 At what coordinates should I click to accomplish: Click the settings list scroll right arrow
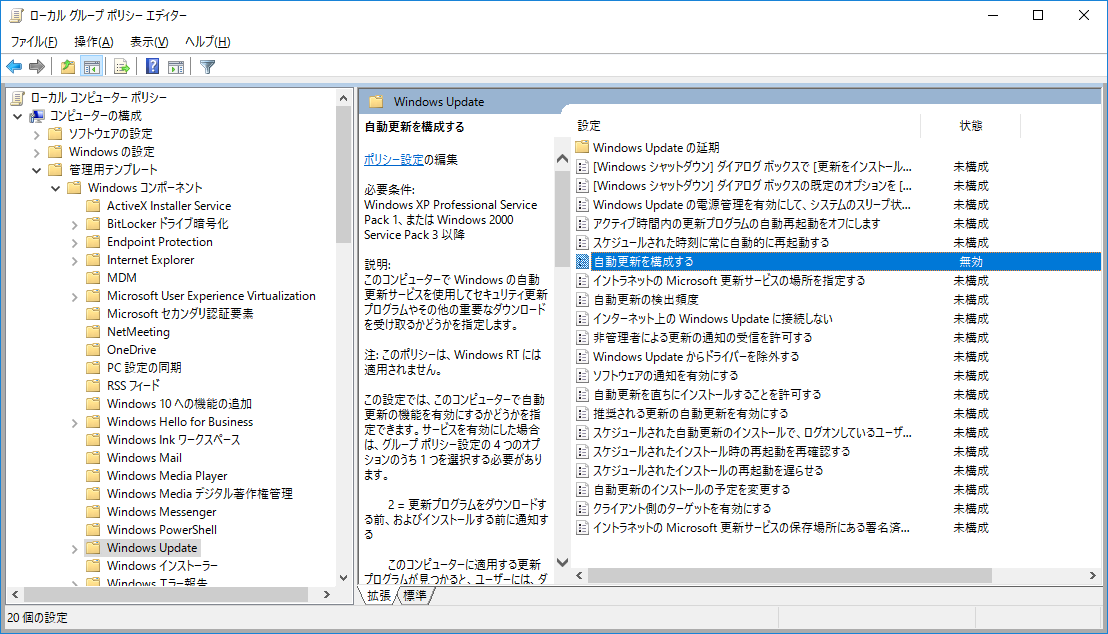tap(1092, 576)
